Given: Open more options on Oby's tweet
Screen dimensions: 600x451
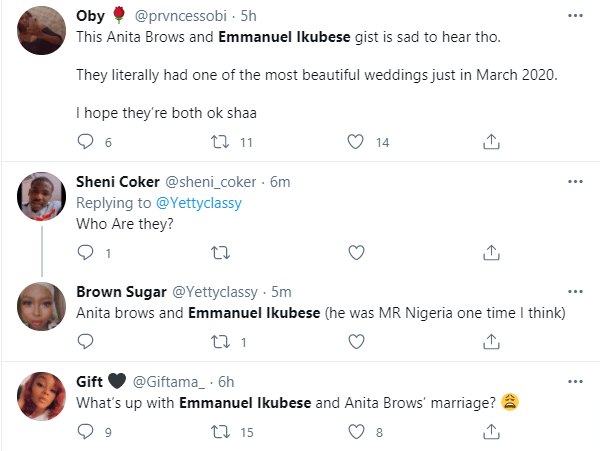Looking at the screenshot, I should (x=575, y=16).
